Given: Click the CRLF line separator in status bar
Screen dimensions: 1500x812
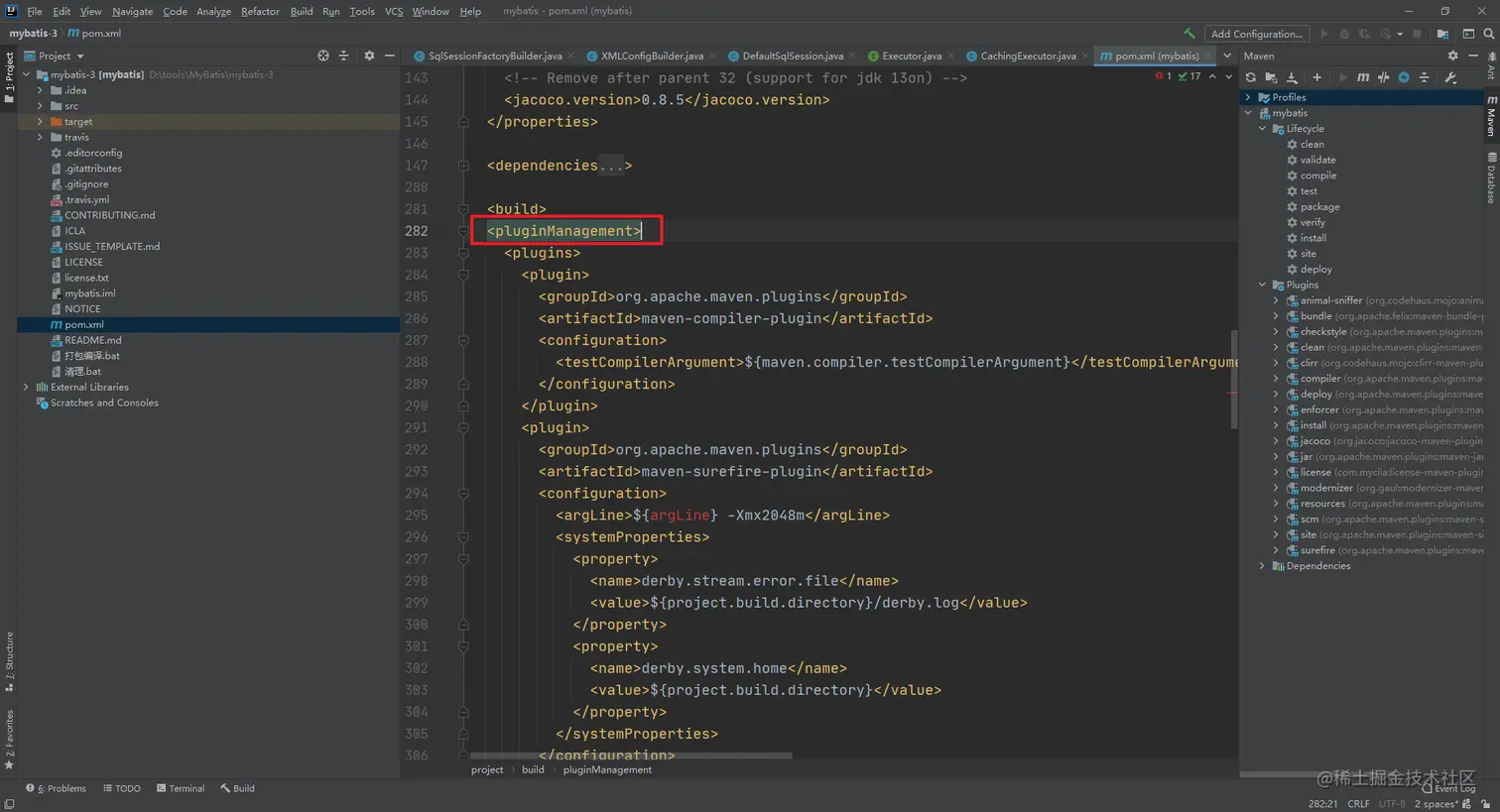Looking at the screenshot, I should pos(1358,804).
